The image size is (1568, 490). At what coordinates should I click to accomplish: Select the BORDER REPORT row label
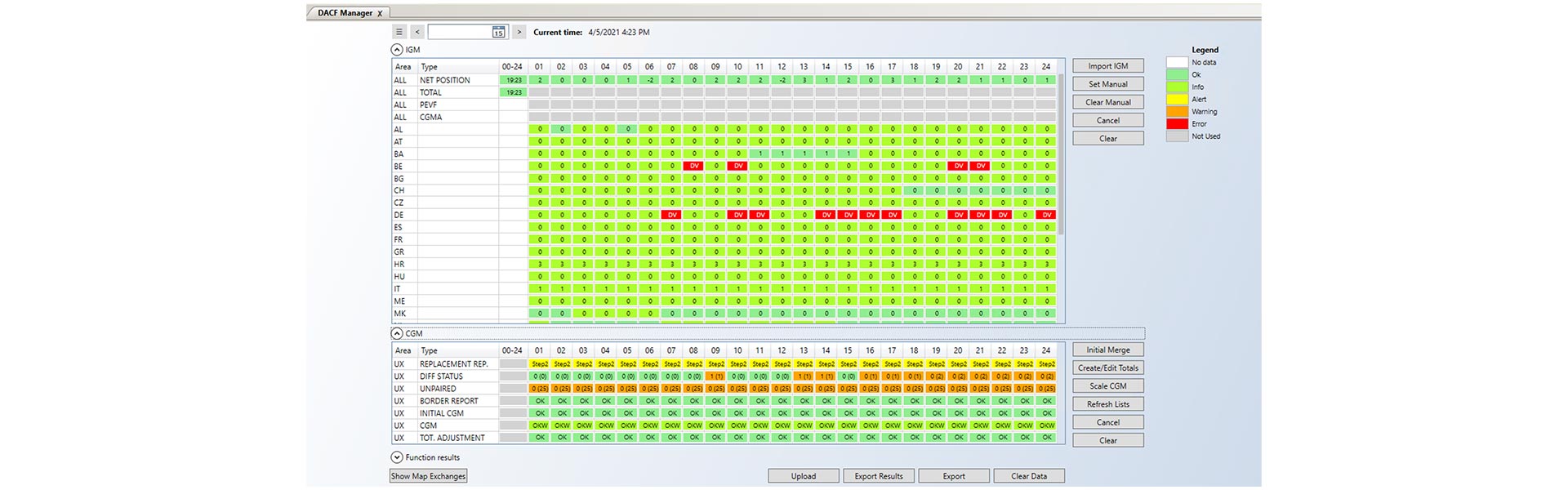click(x=449, y=401)
